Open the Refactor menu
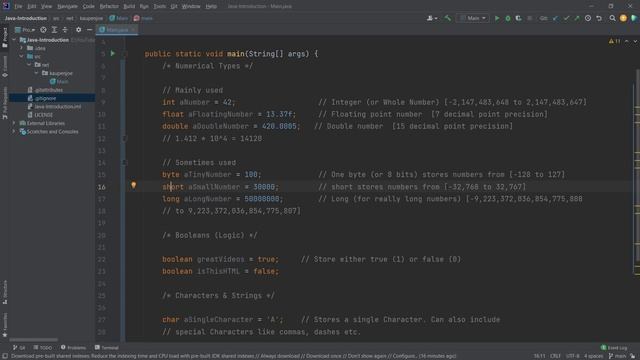Viewport: 640px width, 360px height. click(x=109, y=7)
